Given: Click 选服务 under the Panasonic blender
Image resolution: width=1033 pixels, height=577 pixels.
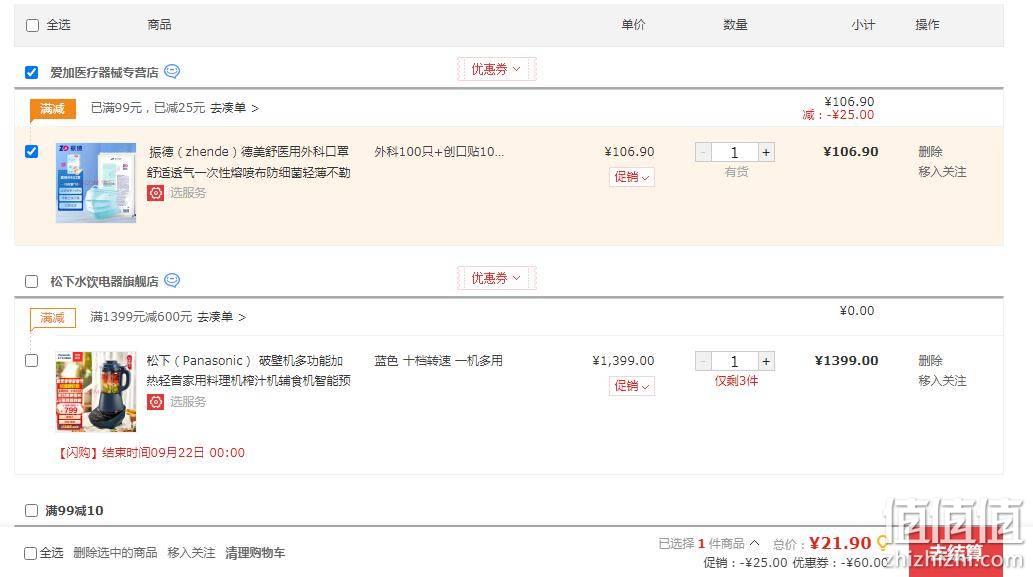Looking at the screenshot, I should click(188, 401).
